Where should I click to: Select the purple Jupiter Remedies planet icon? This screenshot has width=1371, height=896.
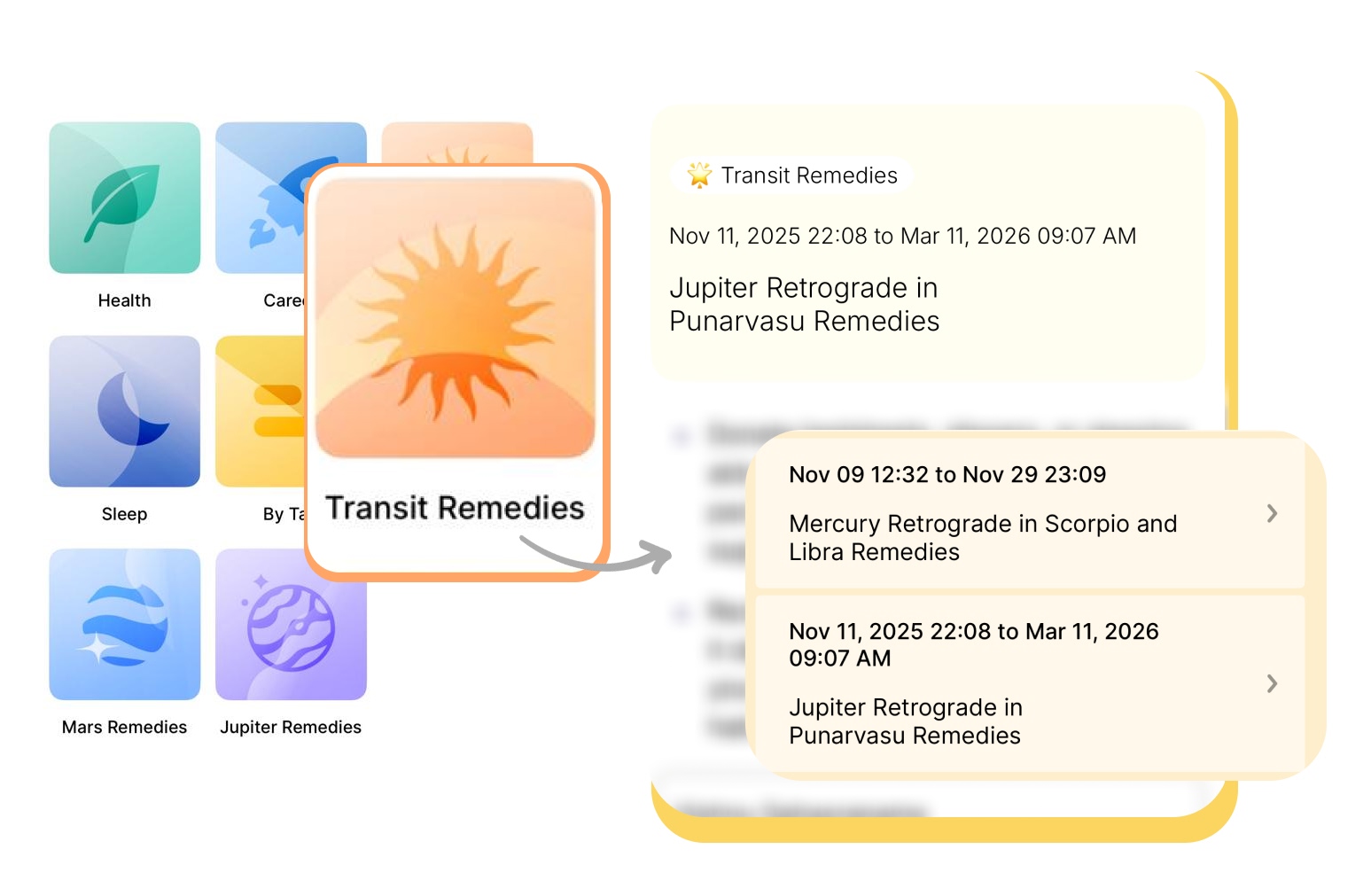point(291,624)
